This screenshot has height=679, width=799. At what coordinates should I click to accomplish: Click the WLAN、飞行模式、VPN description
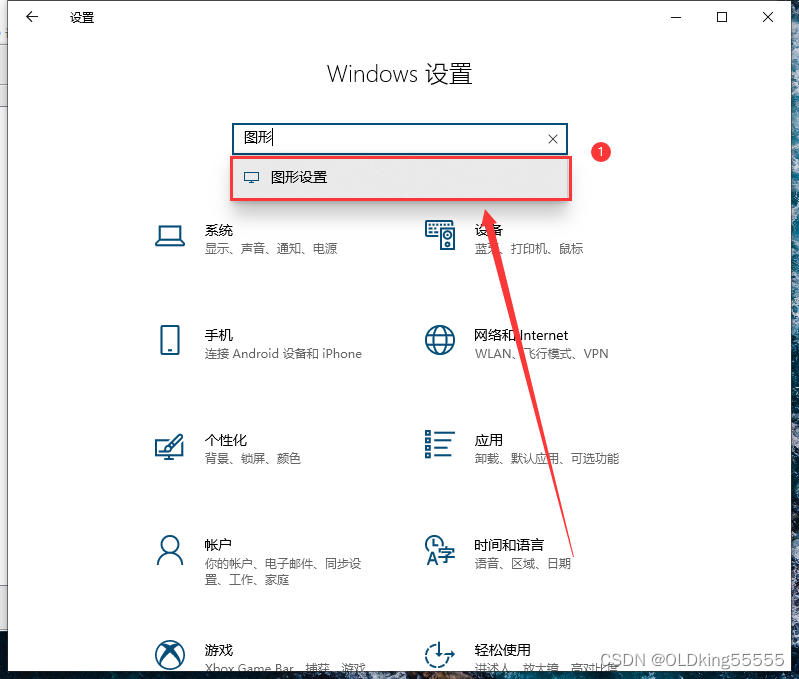(x=542, y=354)
